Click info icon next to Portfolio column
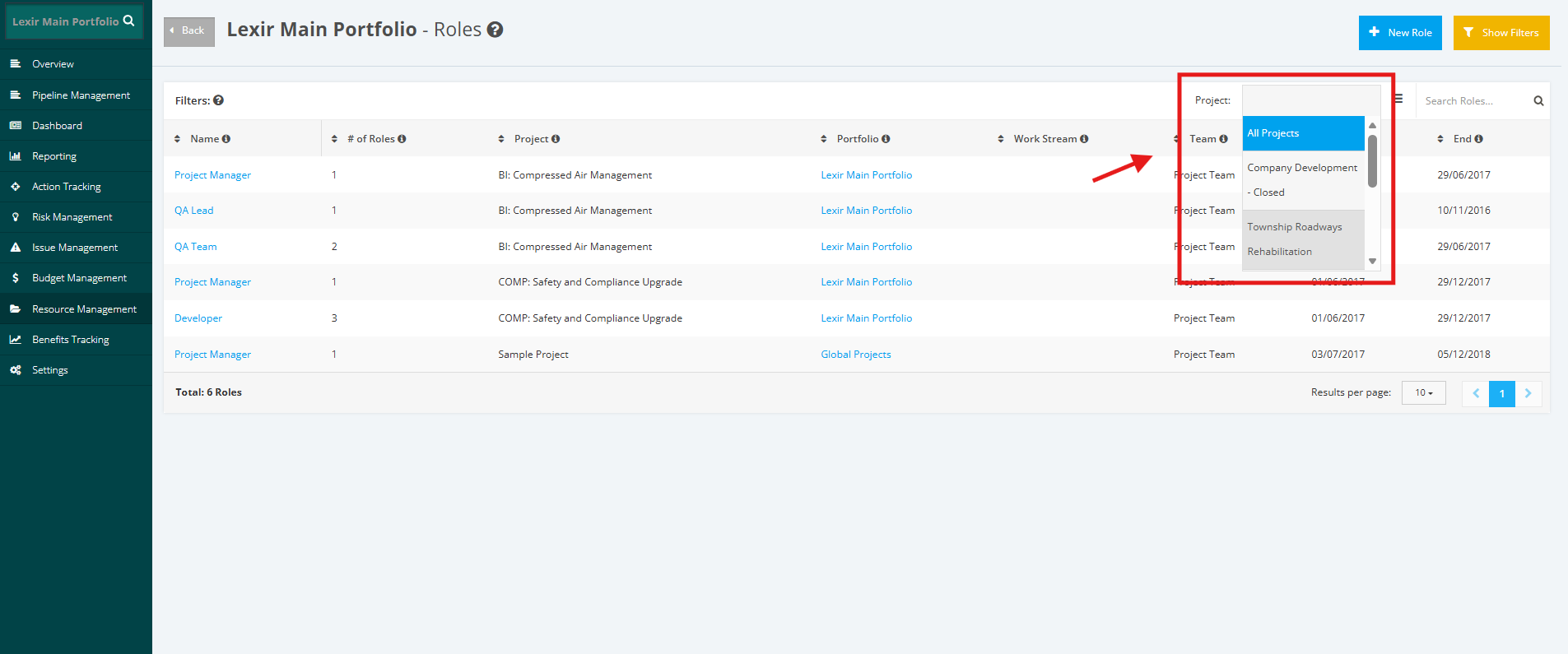The width and height of the screenshot is (1568, 654). (886, 139)
